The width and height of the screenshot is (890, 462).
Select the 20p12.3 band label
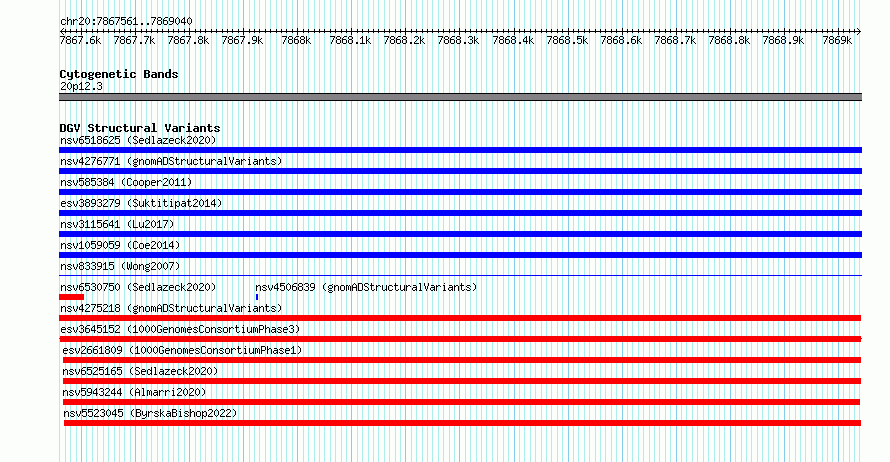(81, 86)
